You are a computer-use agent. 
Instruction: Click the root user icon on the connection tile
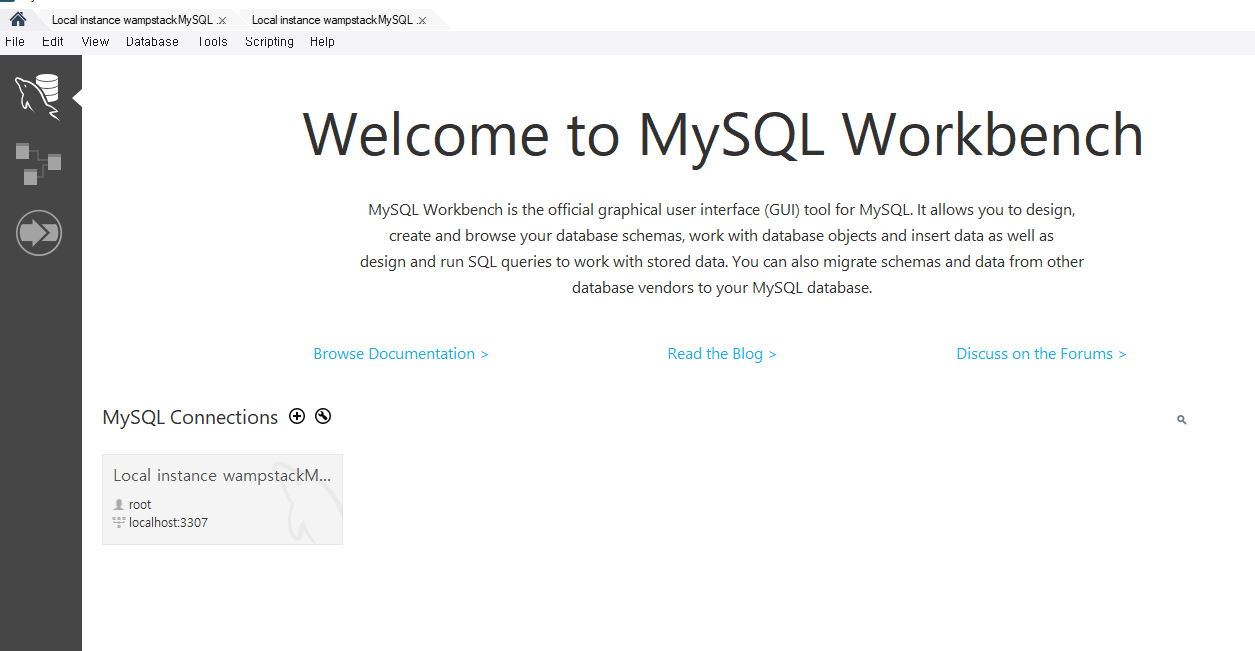click(x=118, y=504)
